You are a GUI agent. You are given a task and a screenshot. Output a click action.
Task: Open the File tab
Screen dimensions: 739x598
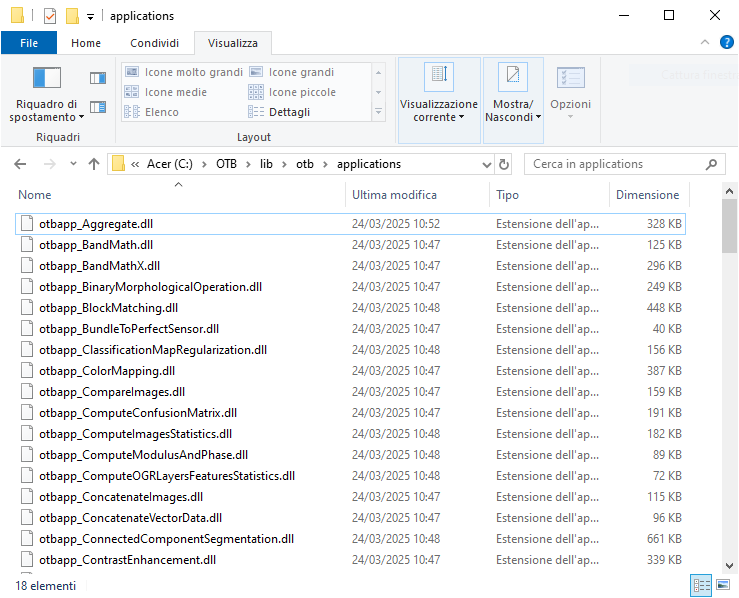point(29,43)
